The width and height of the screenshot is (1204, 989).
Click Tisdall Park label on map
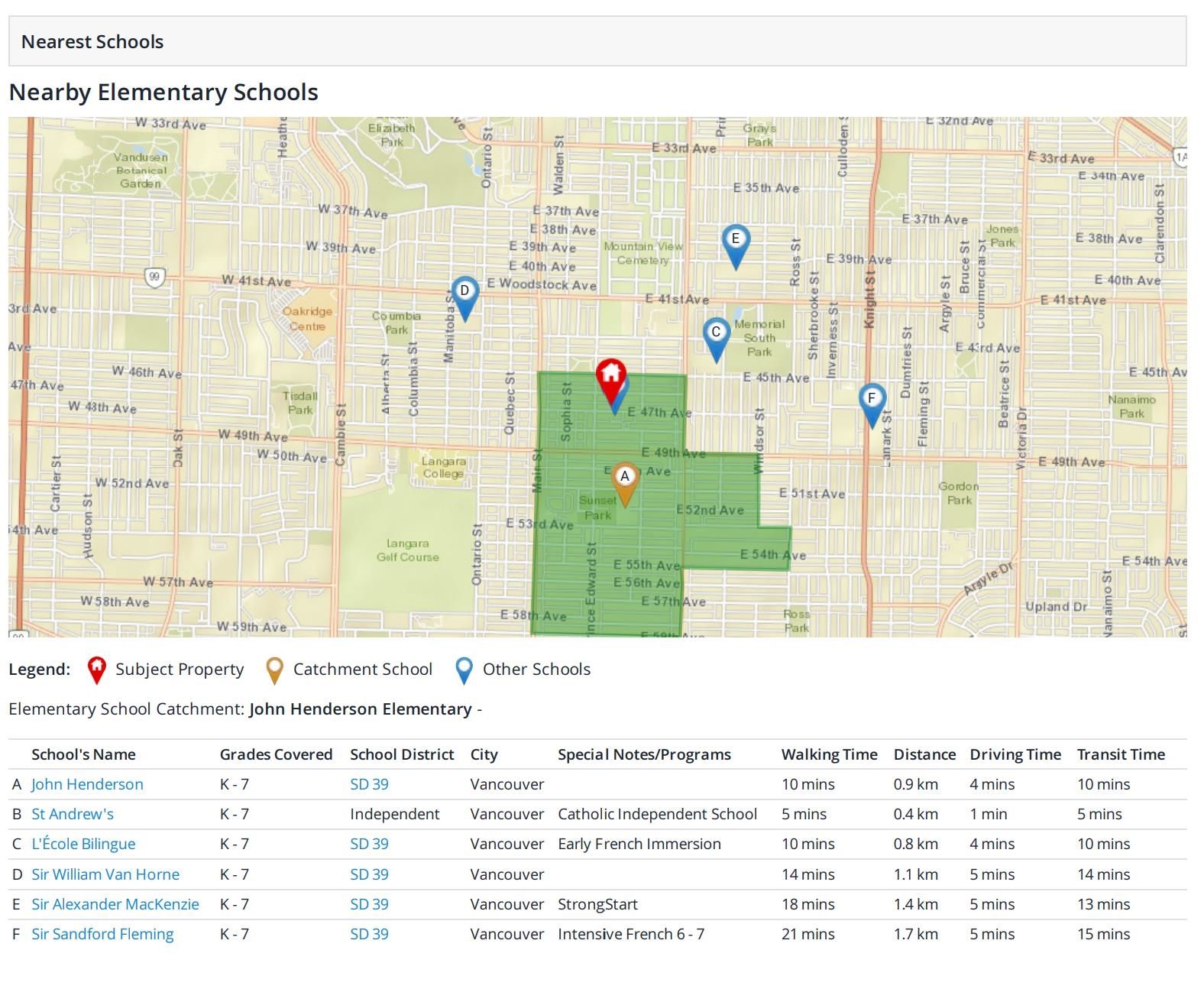click(x=299, y=403)
